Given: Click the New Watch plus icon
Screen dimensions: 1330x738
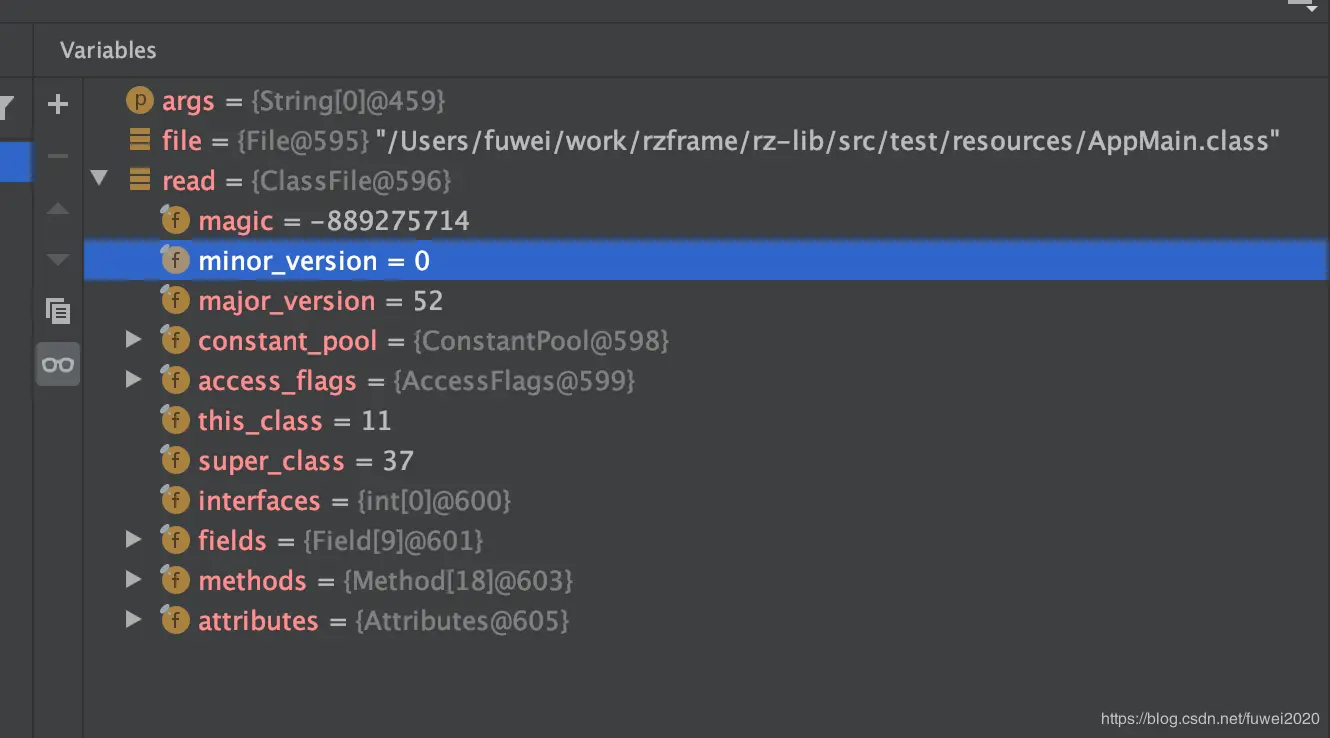Looking at the screenshot, I should tap(58, 104).
